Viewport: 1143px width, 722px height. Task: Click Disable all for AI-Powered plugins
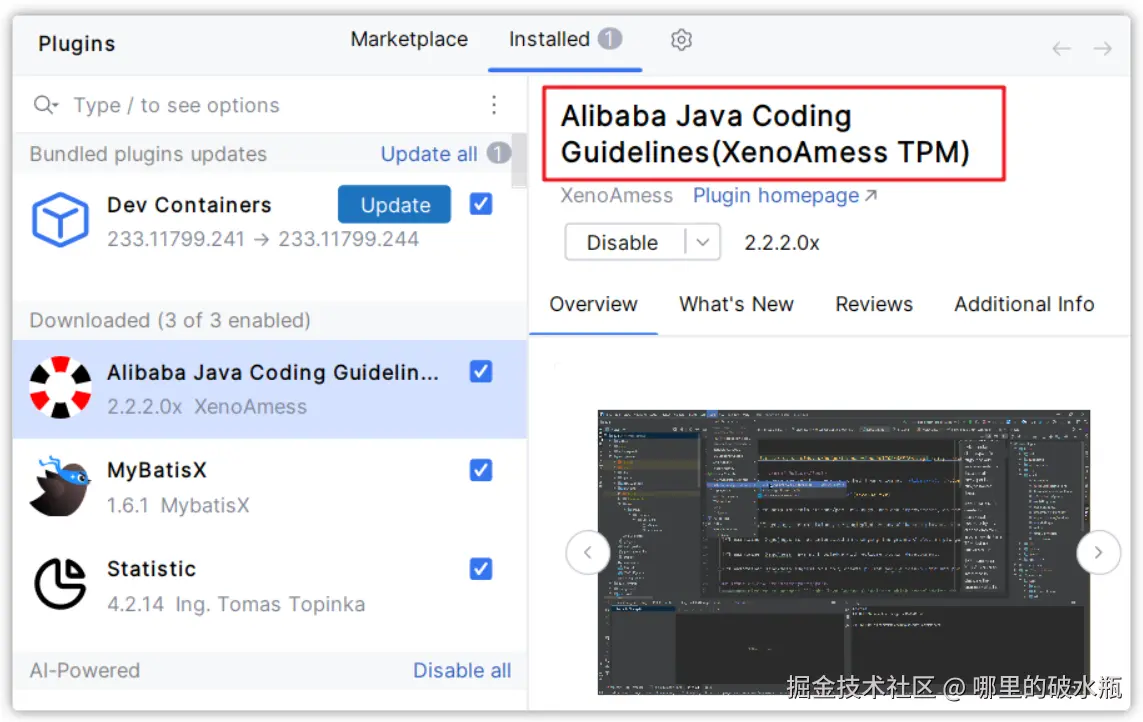pyautogui.click(x=462, y=670)
